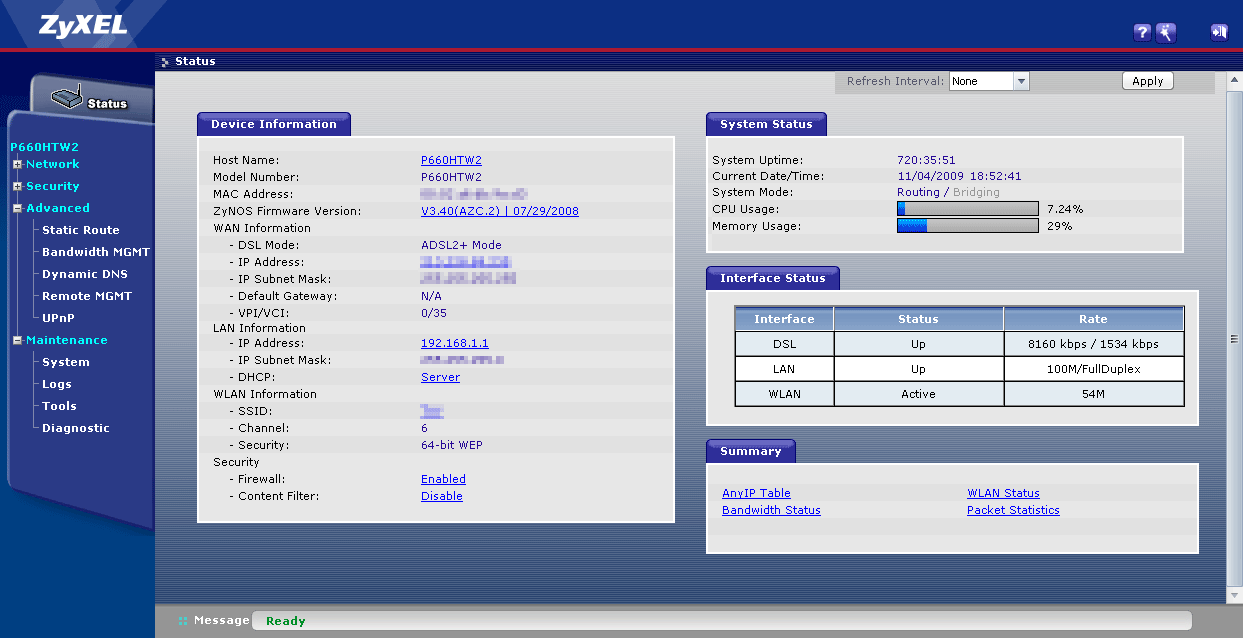Click the P660HTW2 device label in sidebar
1243x638 pixels.
pyautogui.click(x=44, y=147)
